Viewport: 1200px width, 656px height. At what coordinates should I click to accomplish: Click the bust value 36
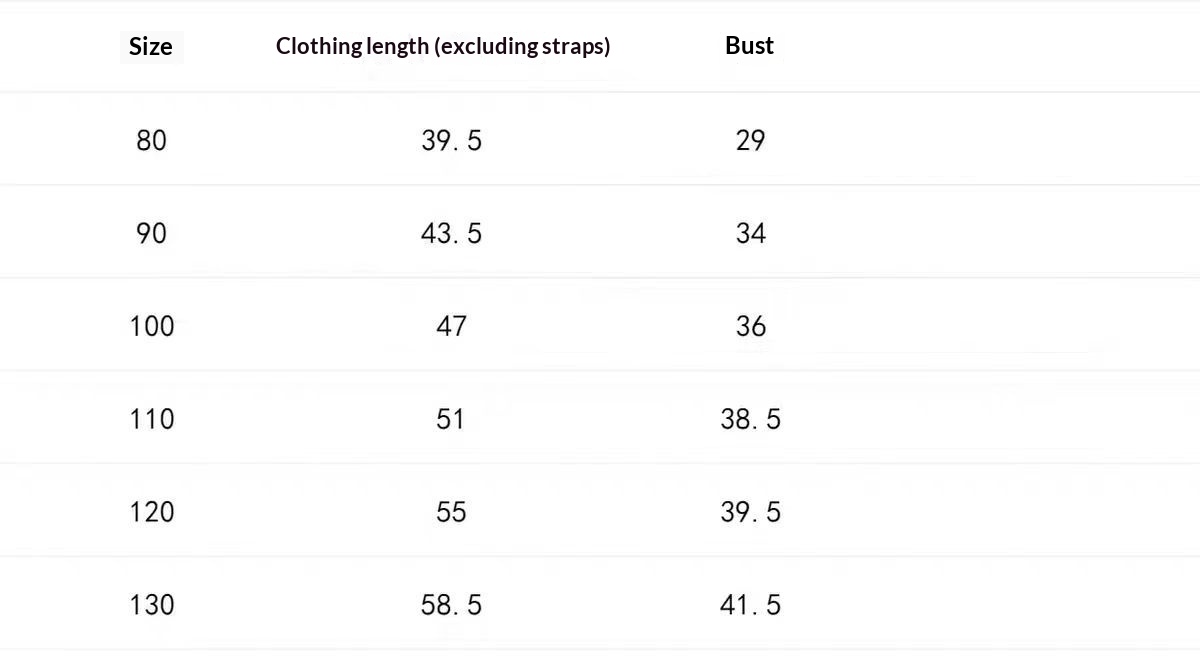point(750,326)
